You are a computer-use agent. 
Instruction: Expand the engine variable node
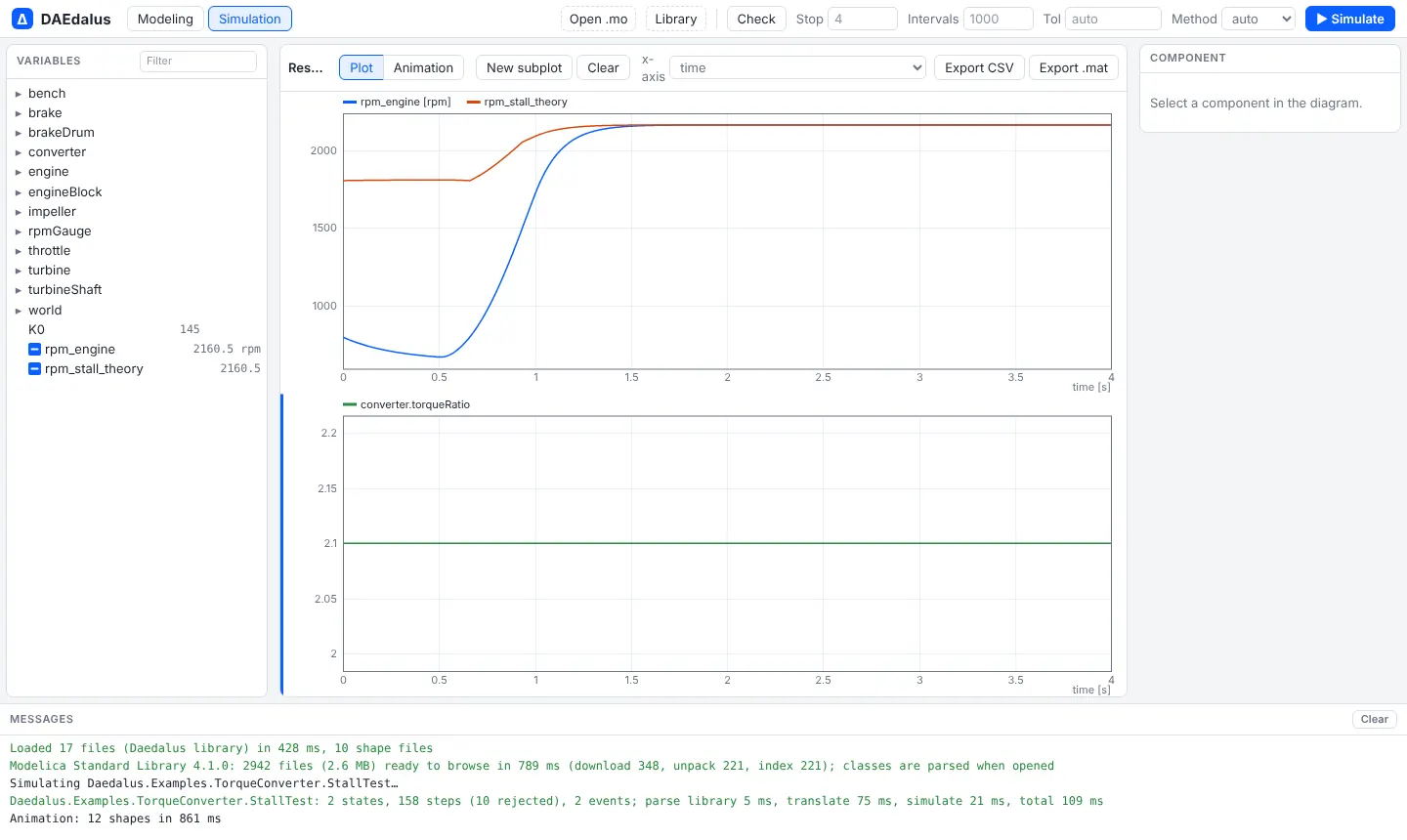pos(19,172)
